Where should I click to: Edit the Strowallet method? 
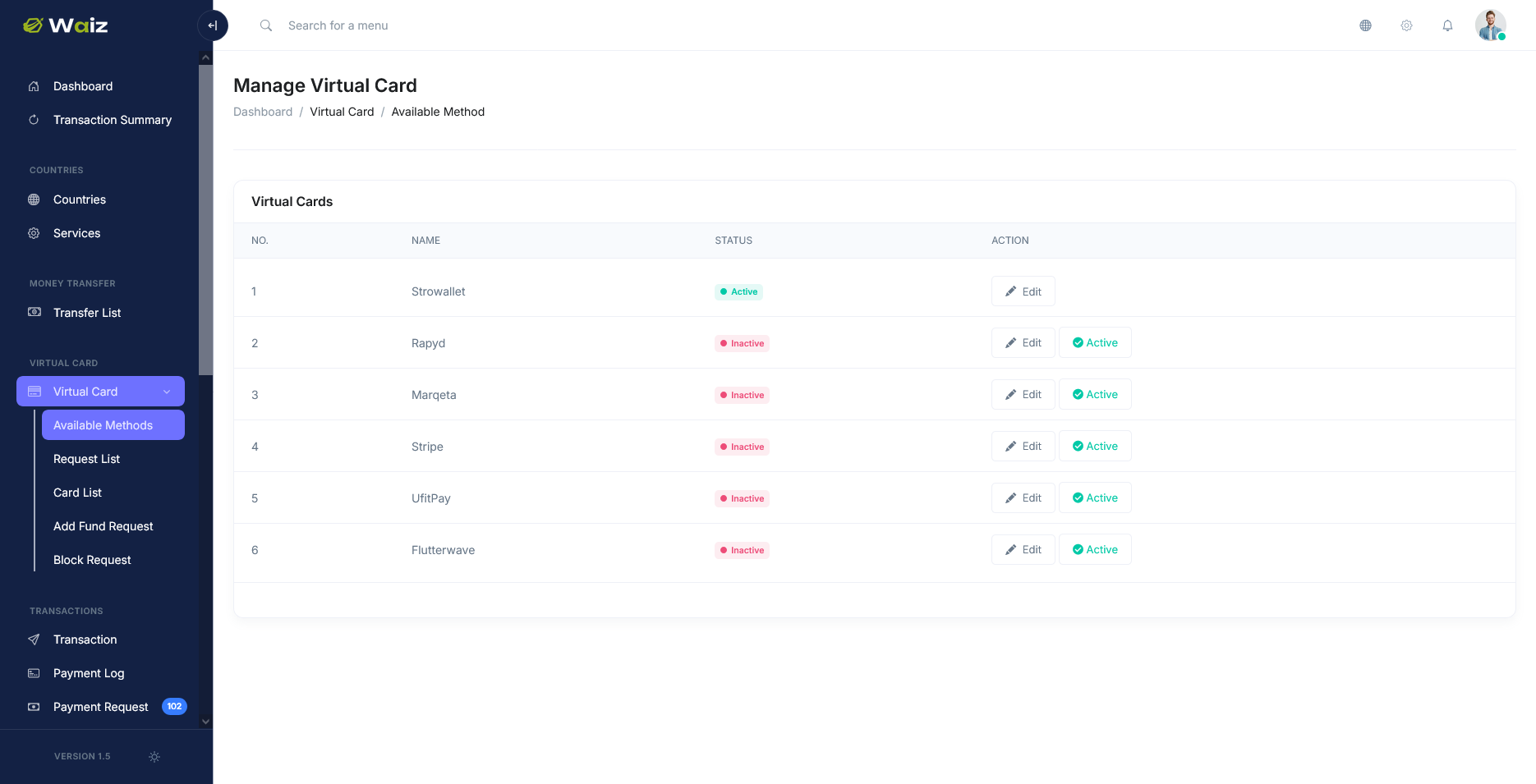pos(1023,291)
